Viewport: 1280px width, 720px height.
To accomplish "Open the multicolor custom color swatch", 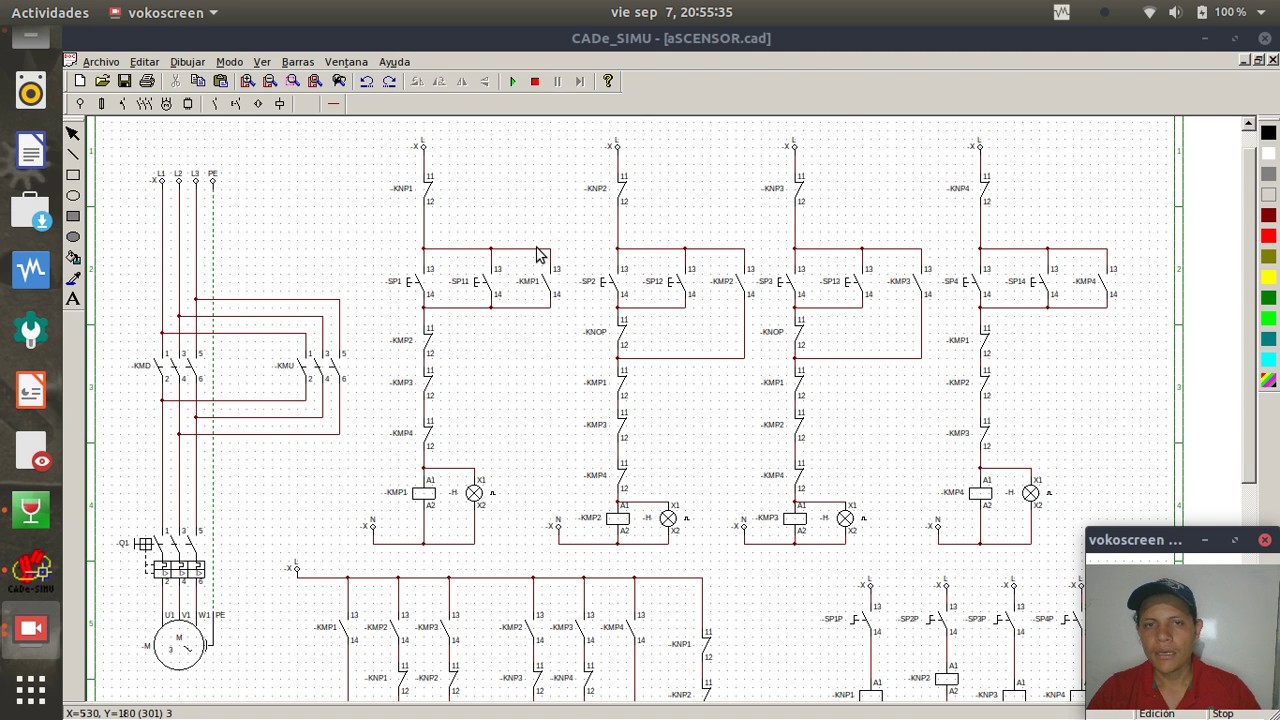I will pos(1268,380).
